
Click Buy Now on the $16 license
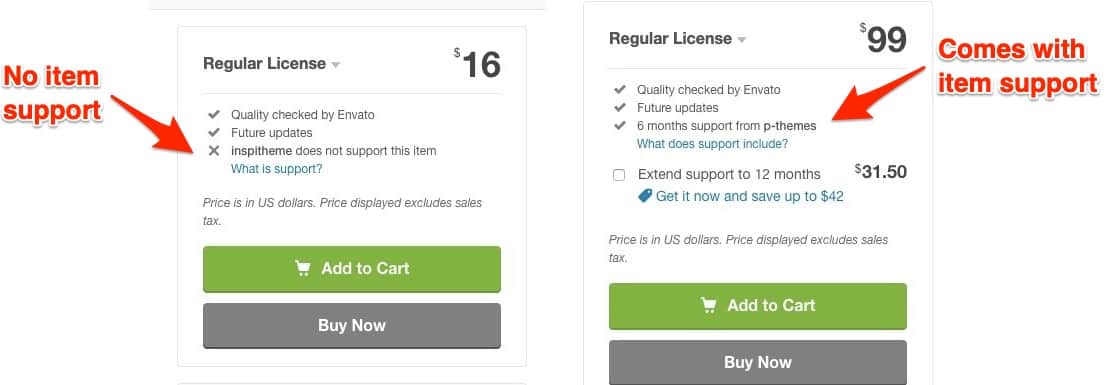[352, 326]
